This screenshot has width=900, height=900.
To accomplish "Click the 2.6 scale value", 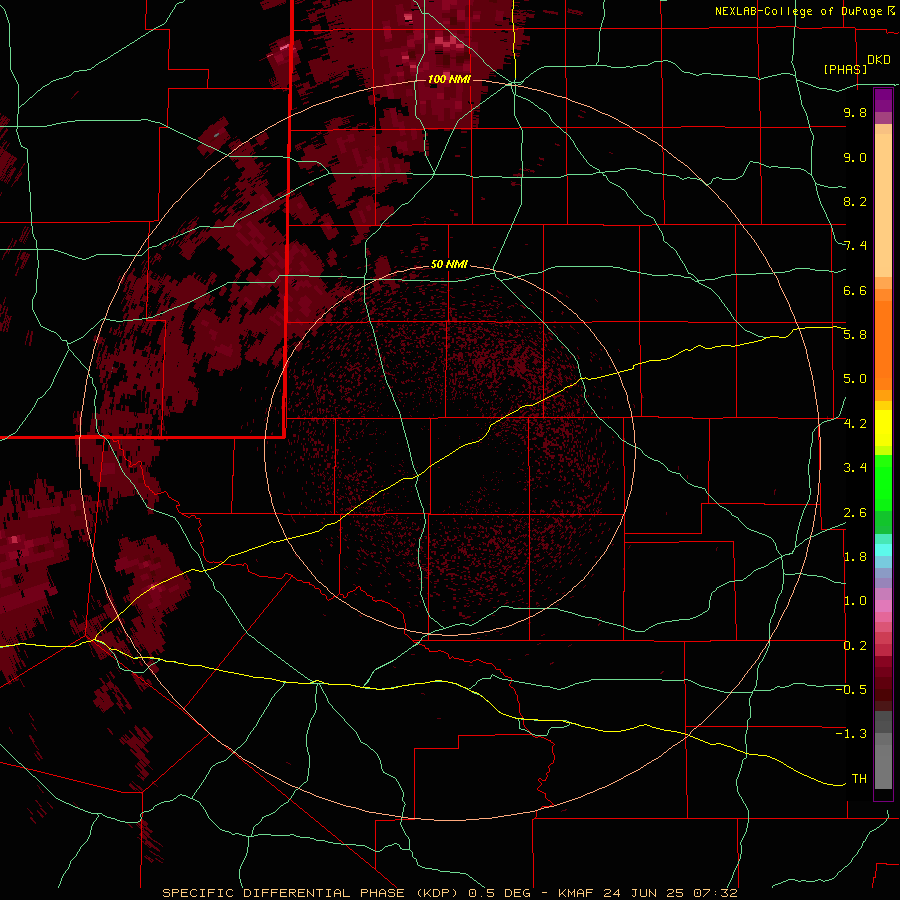I will [x=855, y=513].
